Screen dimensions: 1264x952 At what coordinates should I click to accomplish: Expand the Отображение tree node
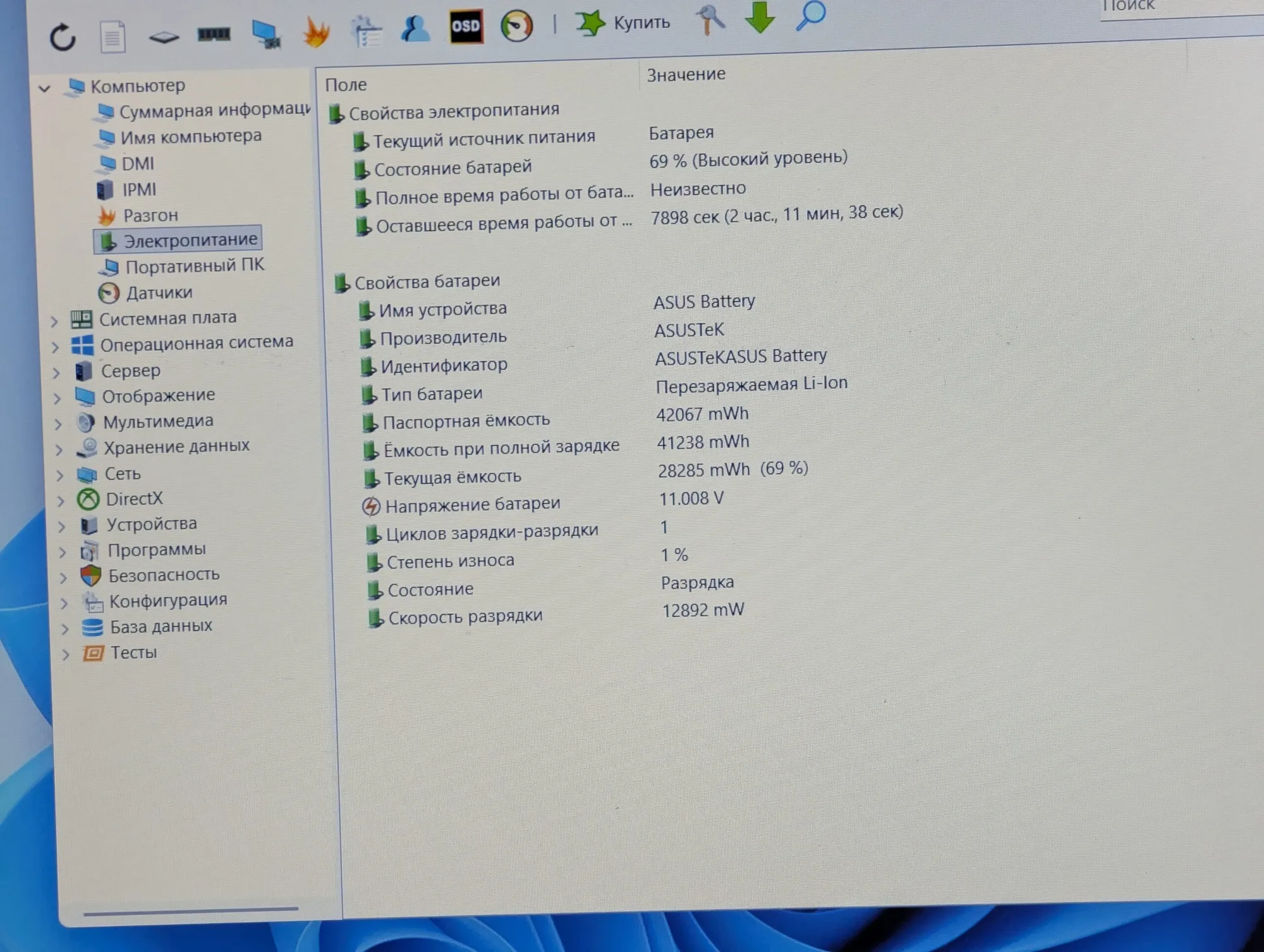pos(58,398)
